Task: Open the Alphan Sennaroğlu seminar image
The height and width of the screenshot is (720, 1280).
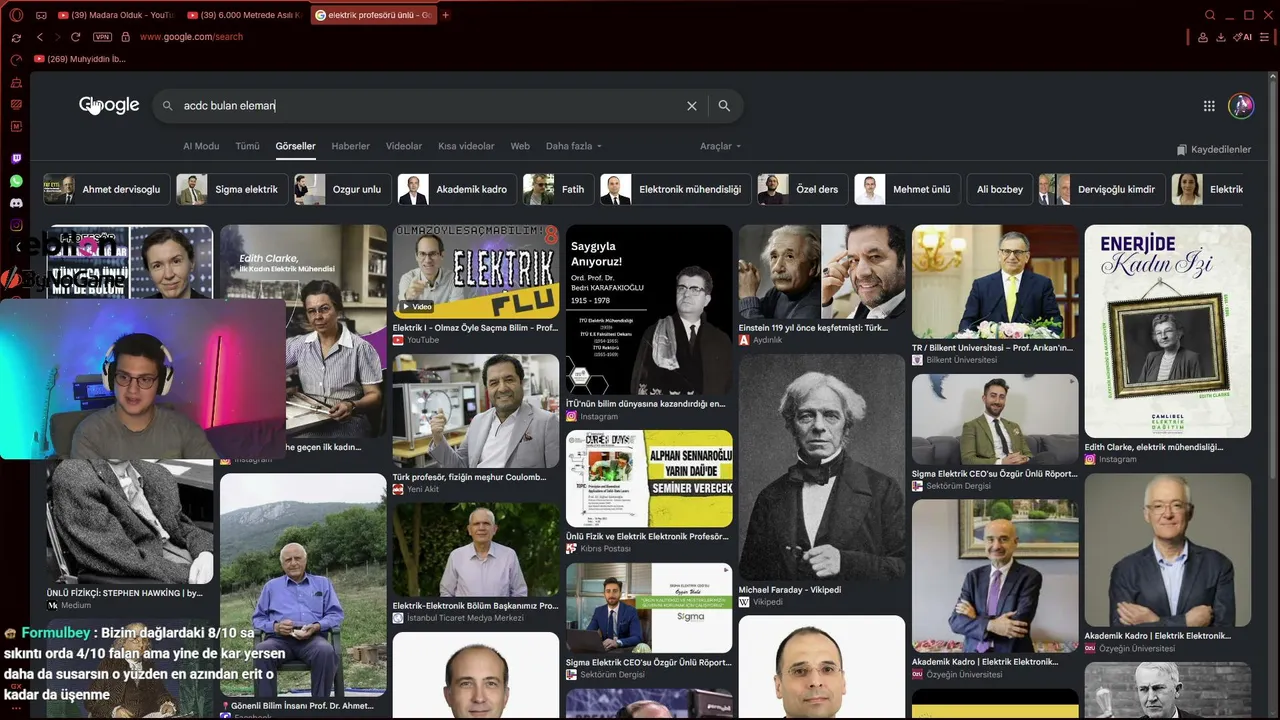Action: click(x=649, y=478)
